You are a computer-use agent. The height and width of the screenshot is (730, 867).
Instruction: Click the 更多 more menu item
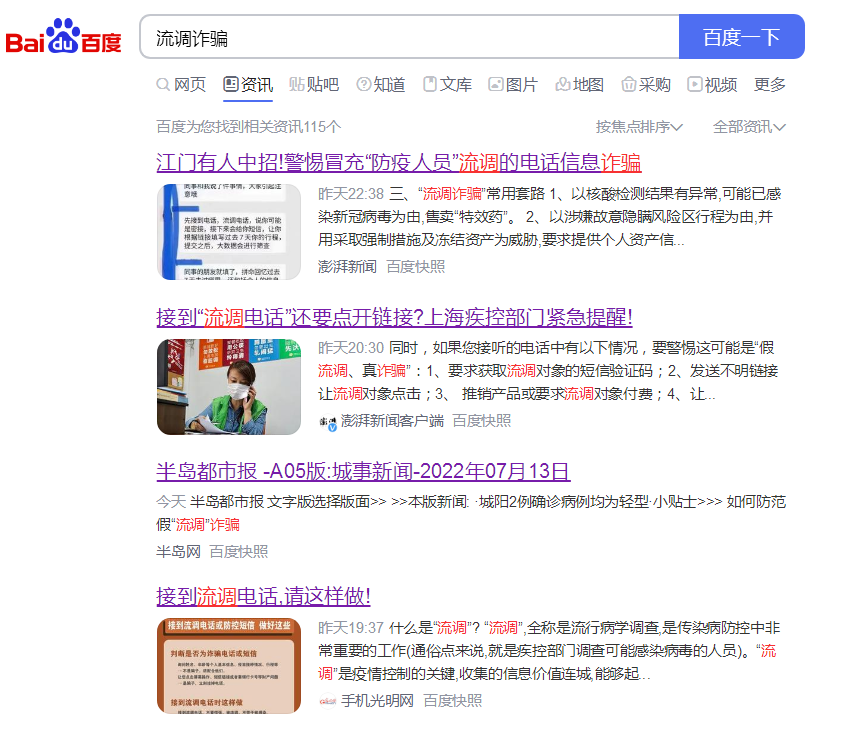(x=770, y=85)
